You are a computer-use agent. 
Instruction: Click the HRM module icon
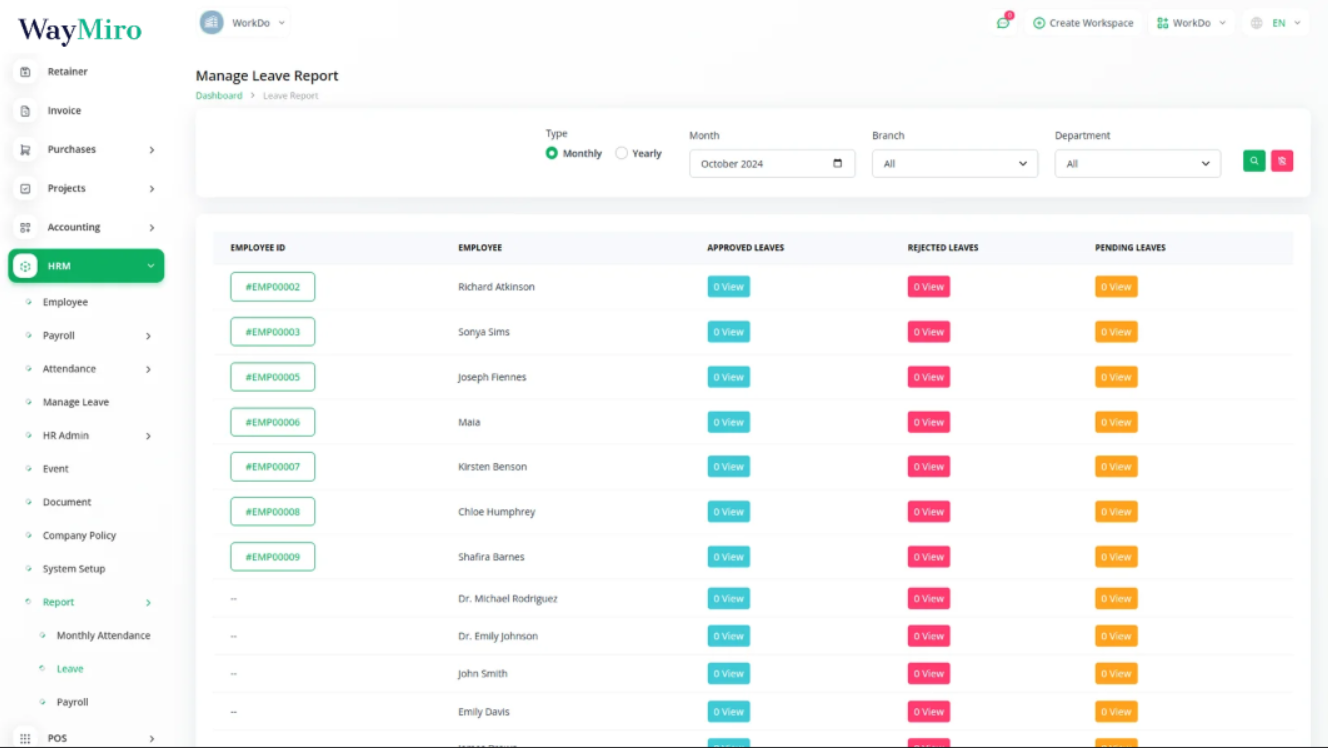tap(26, 266)
